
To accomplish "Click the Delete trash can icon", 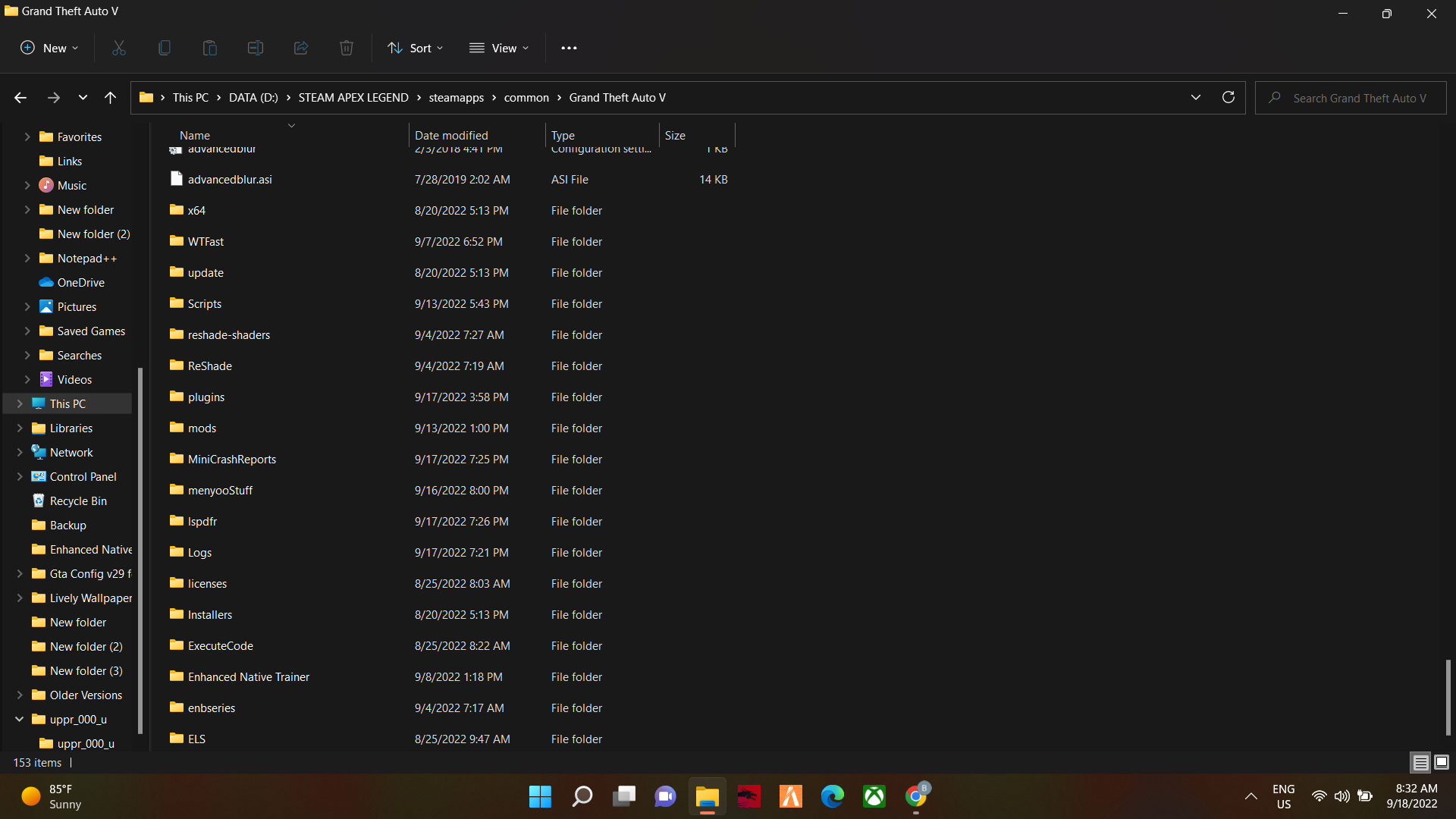I will coord(347,48).
